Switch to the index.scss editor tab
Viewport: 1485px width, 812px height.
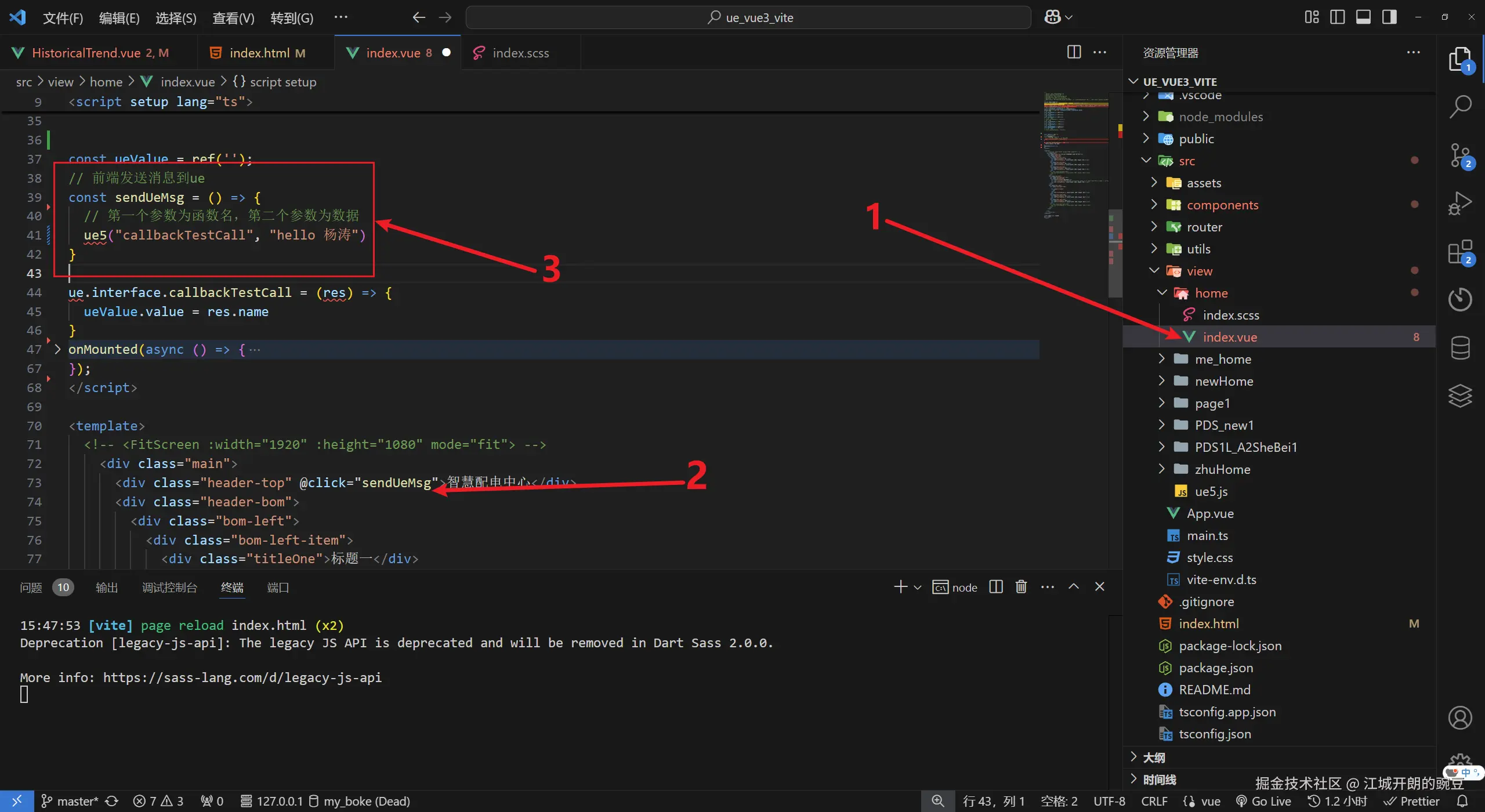point(520,53)
